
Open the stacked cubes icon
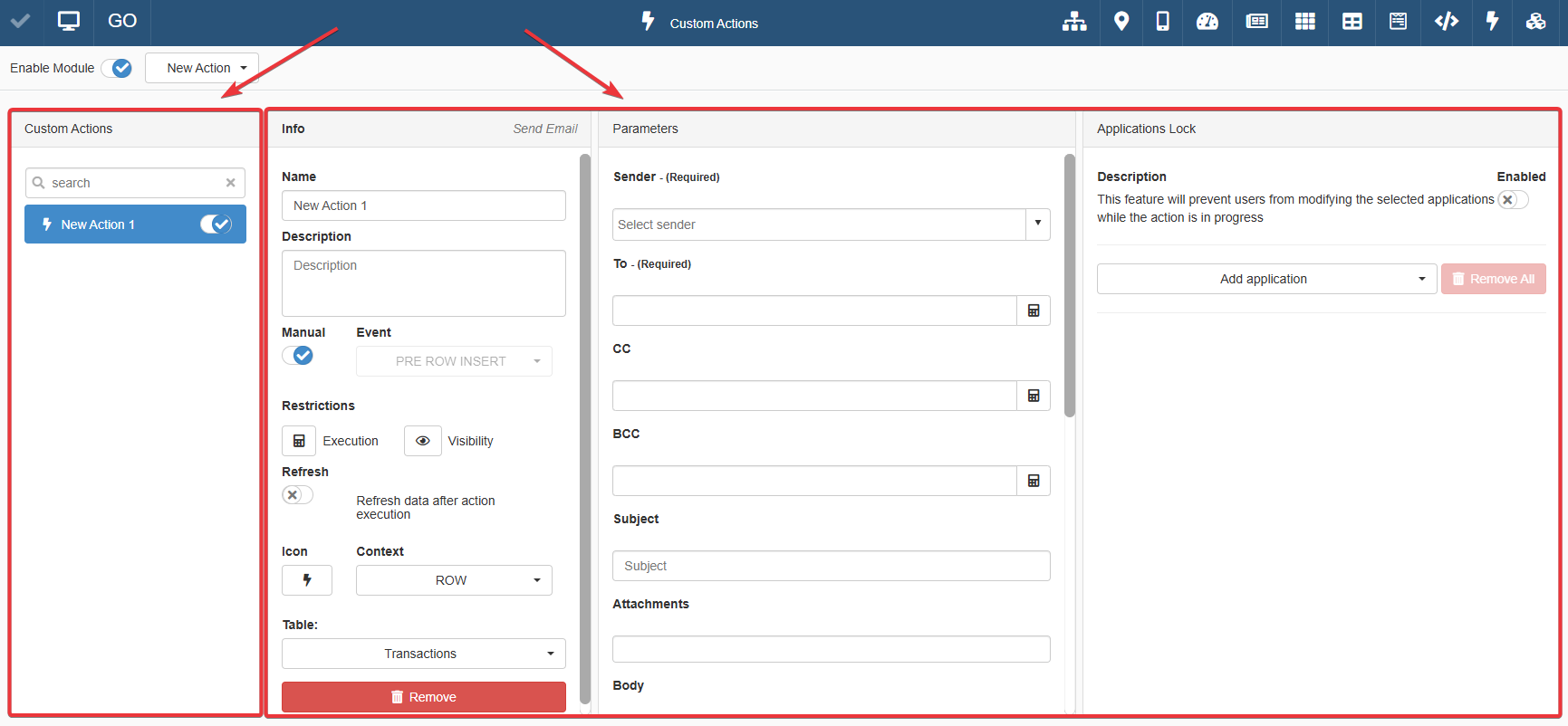tap(1536, 22)
